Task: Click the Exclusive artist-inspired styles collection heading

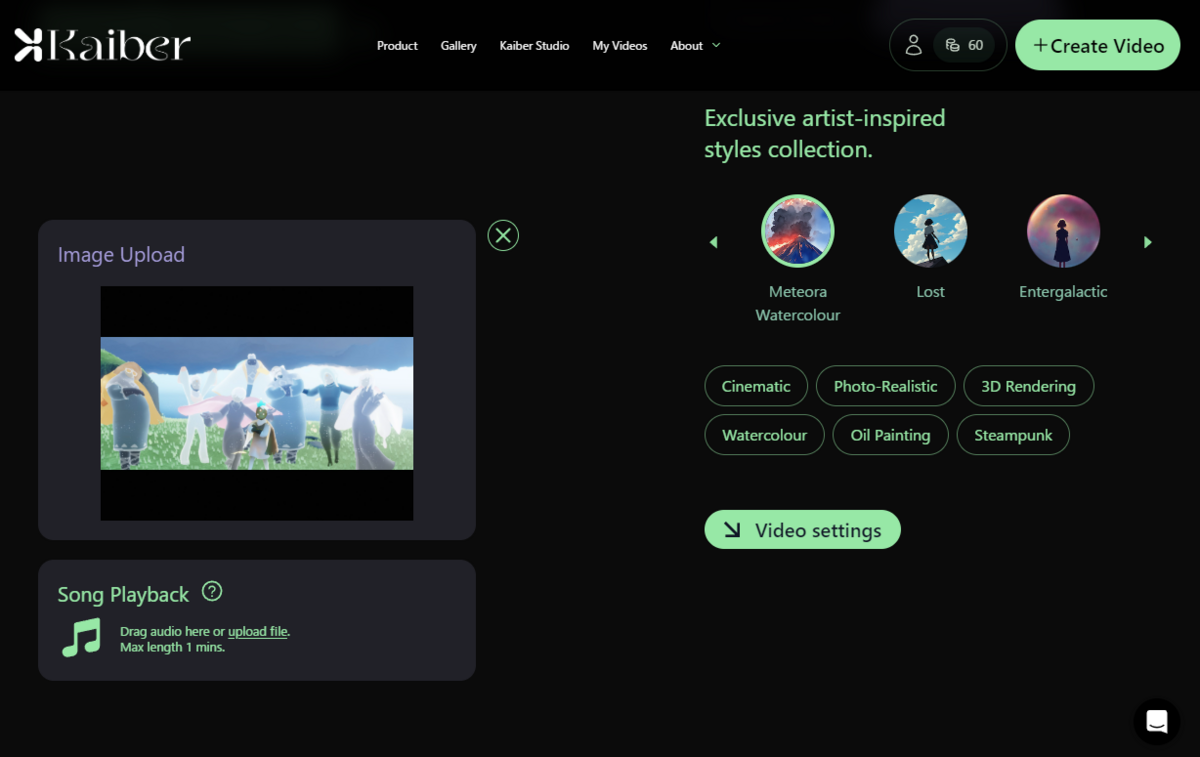Action: click(x=825, y=134)
